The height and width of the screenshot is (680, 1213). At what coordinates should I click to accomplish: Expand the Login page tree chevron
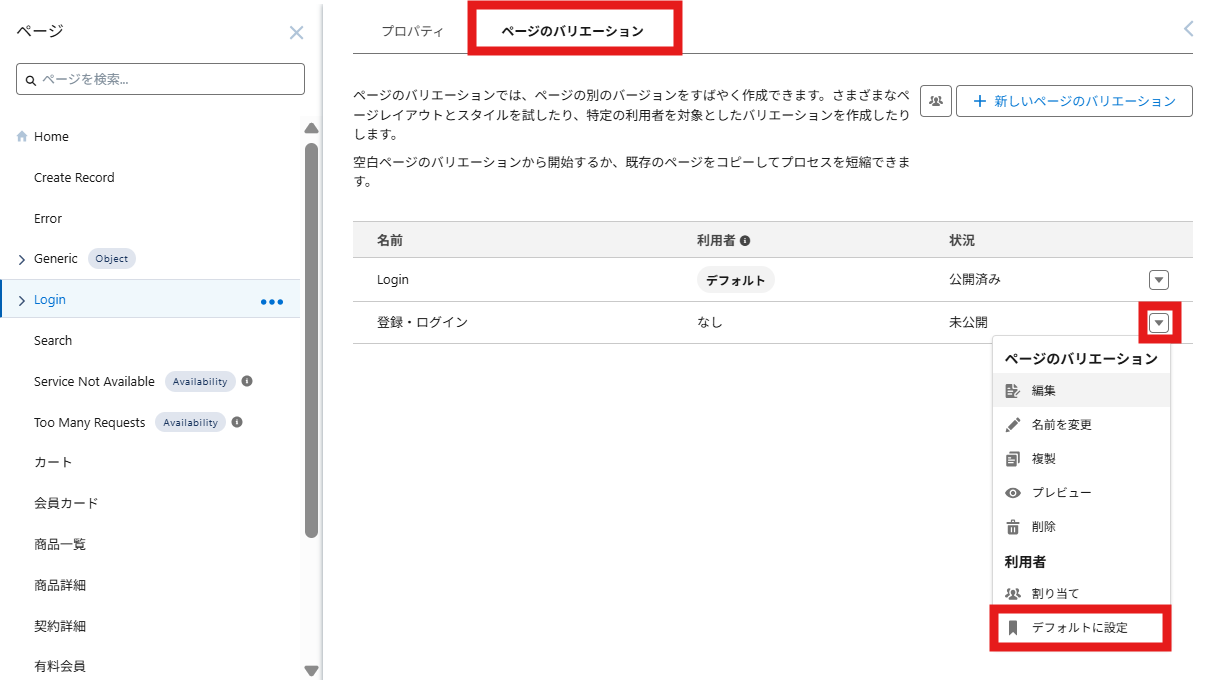tap(22, 300)
